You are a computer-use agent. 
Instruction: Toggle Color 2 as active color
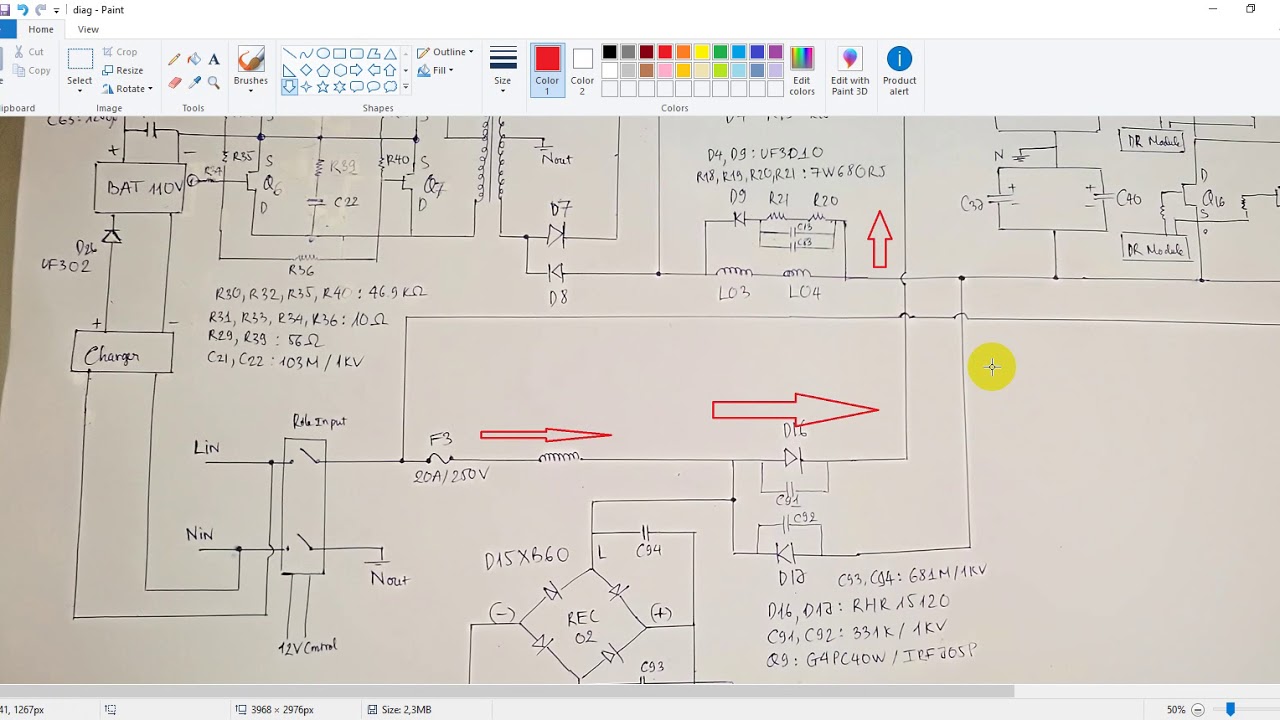(x=582, y=71)
